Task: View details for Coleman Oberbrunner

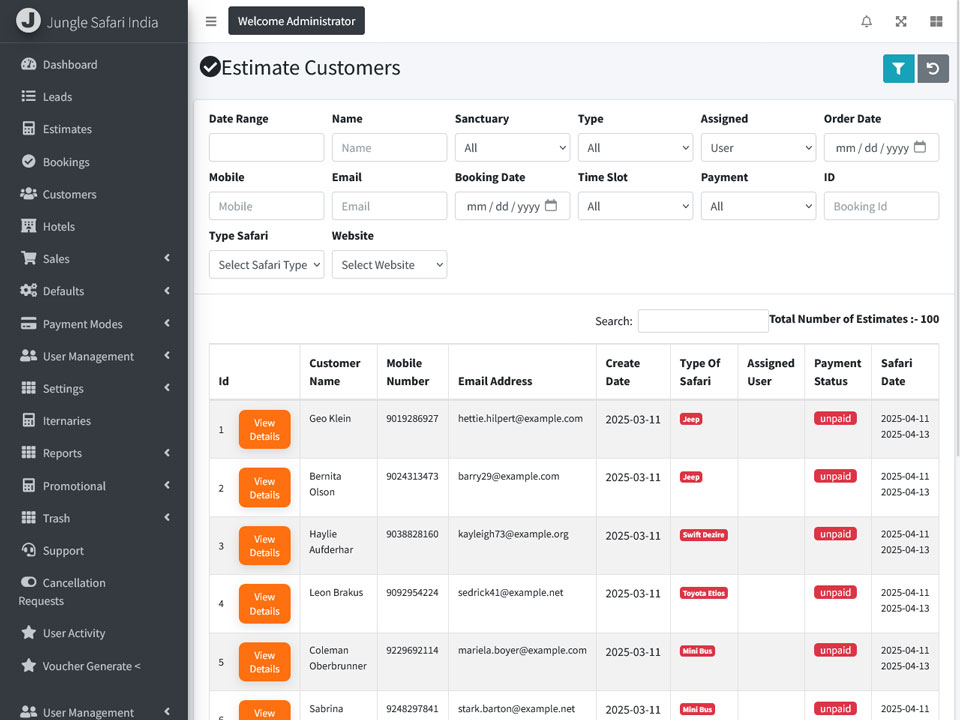Action: pos(264,662)
